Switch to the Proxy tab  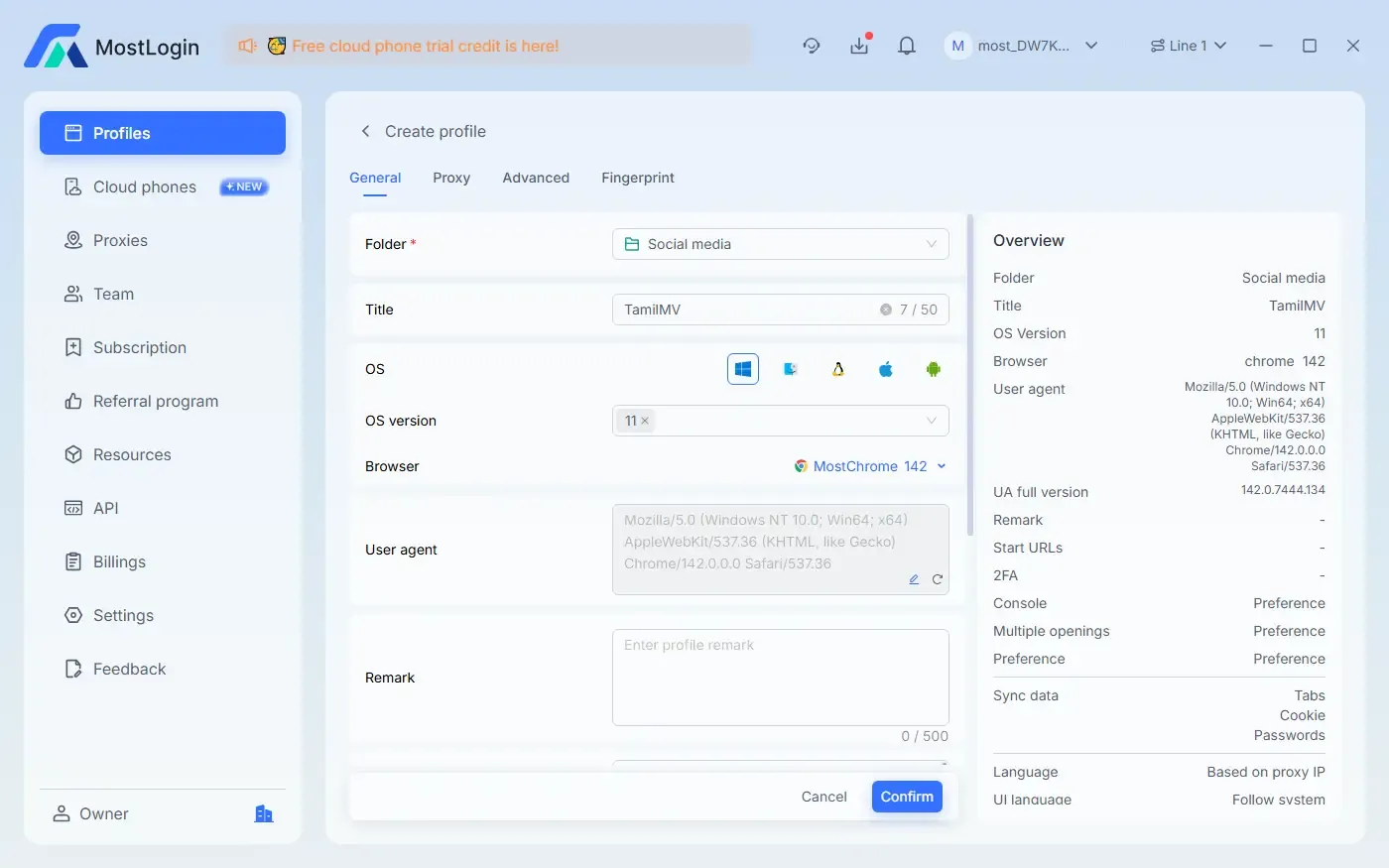click(451, 178)
